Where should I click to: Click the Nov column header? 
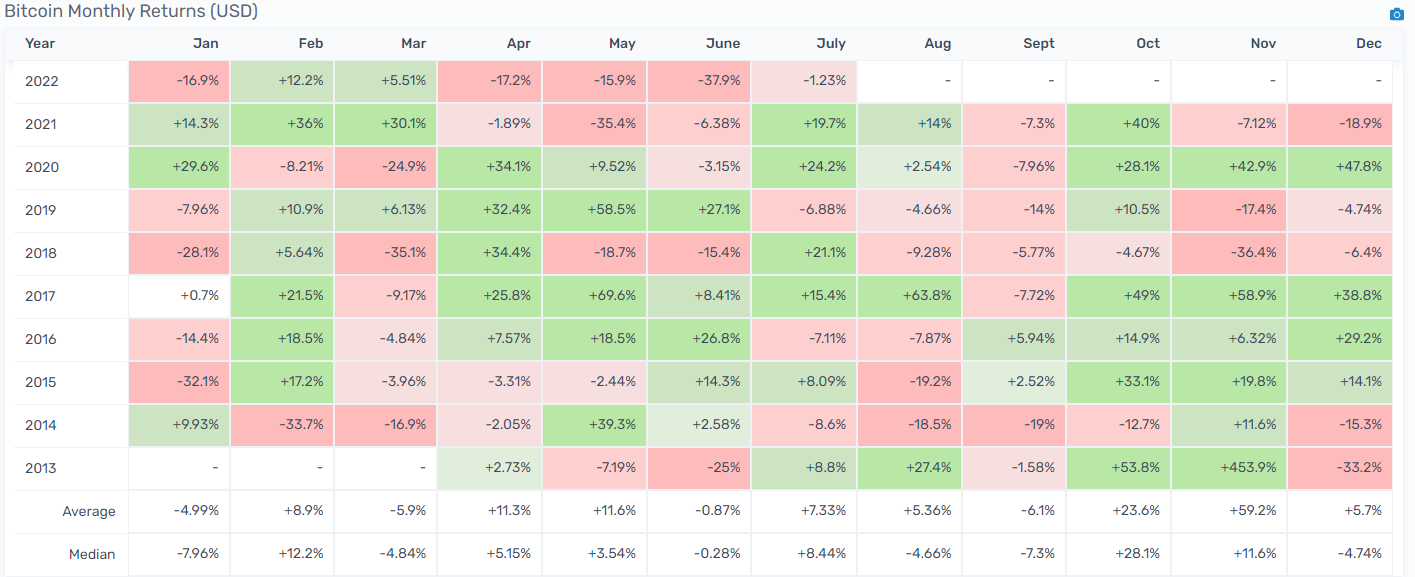1263,43
